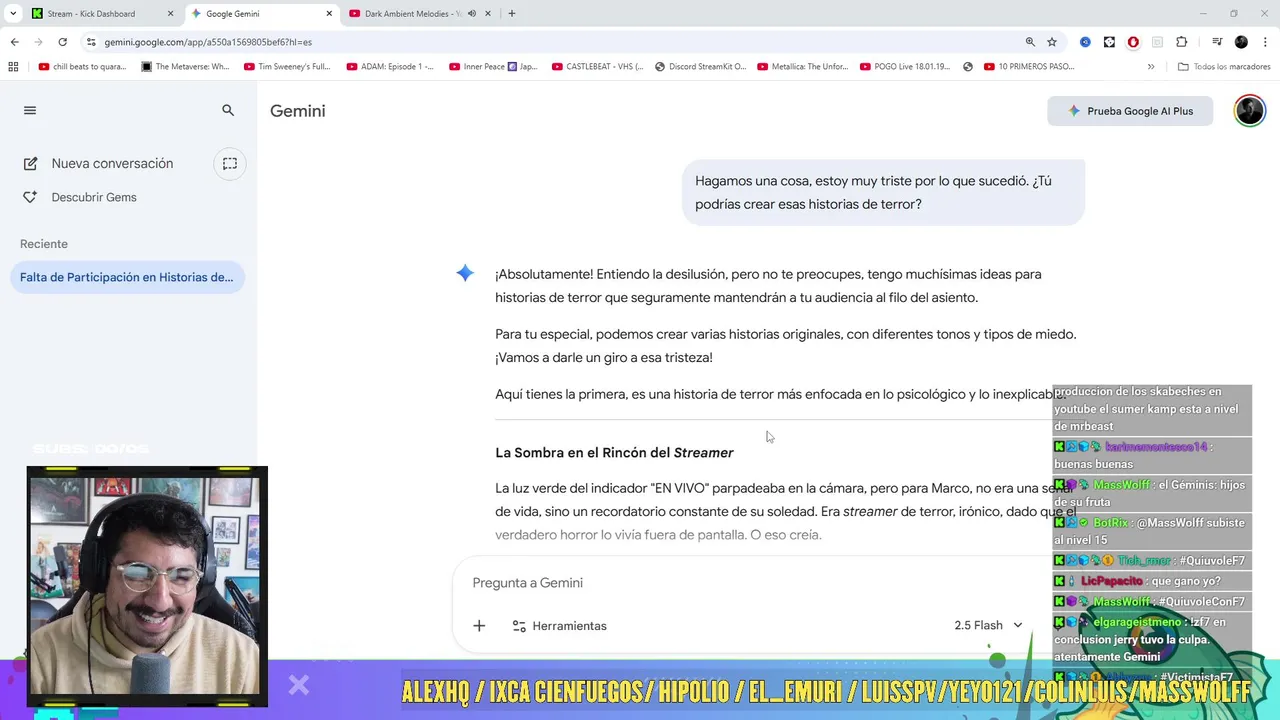Viewport: 1280px width, 720px height.
Task: Switch to the Stream - Kick Dashboard tab
Action: point(91,14)
